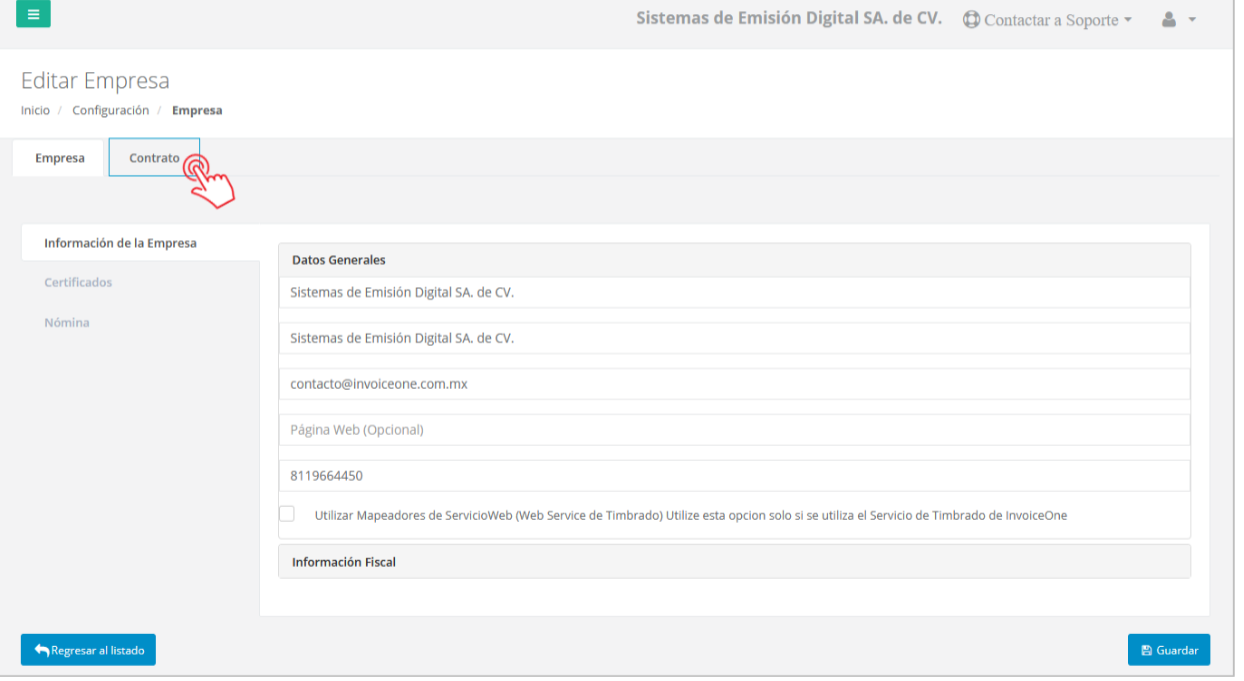Go to Certificados side tab
Screen dimensions: 1244x681
(x=78, y=283)
